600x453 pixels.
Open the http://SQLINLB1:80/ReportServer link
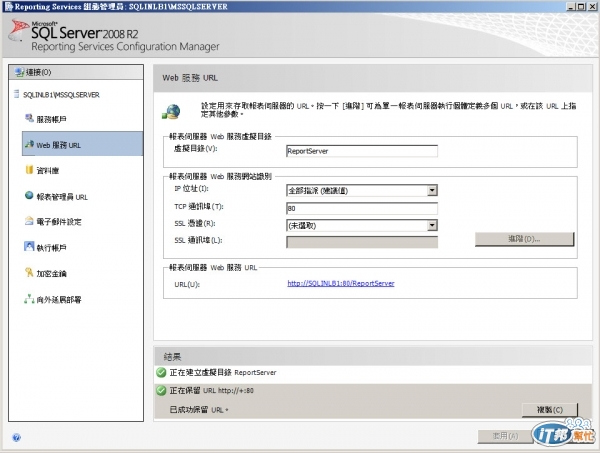click(x=341, y=284)
